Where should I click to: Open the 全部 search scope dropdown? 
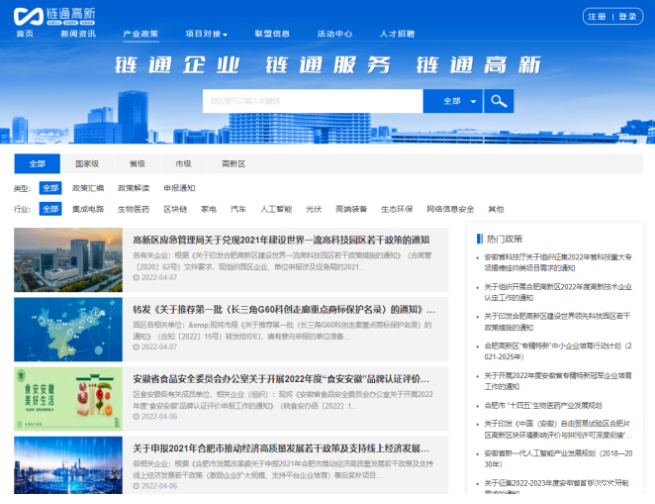[x=453, y=101]
